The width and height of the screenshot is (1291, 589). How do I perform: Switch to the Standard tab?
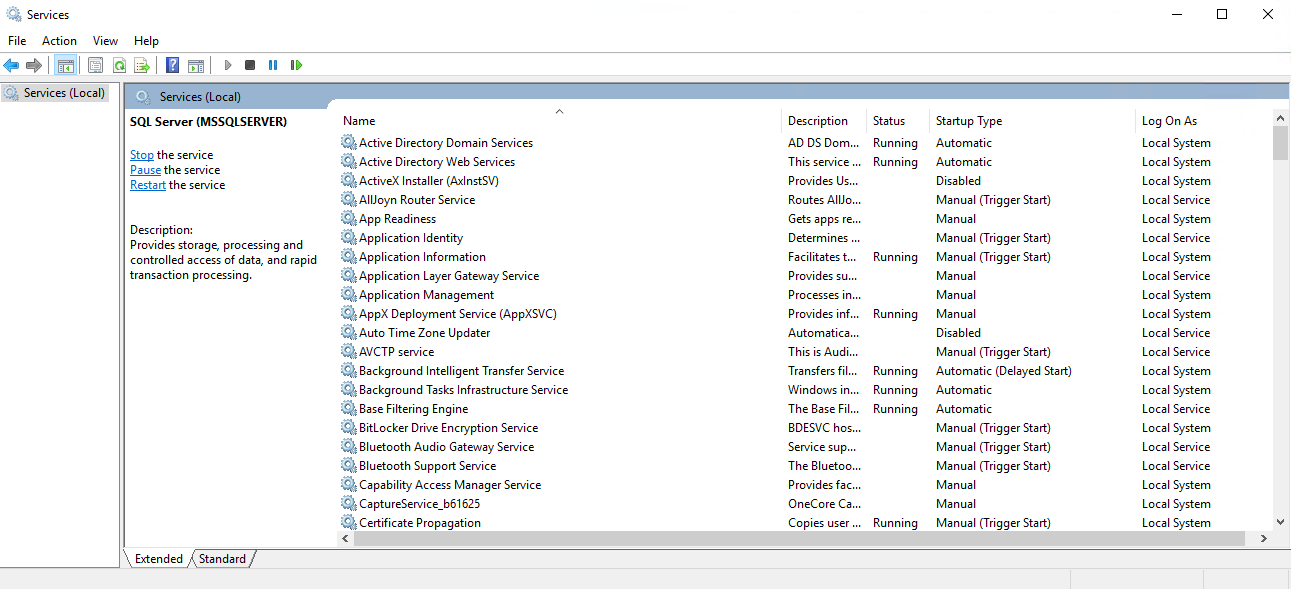coord(222,559)
